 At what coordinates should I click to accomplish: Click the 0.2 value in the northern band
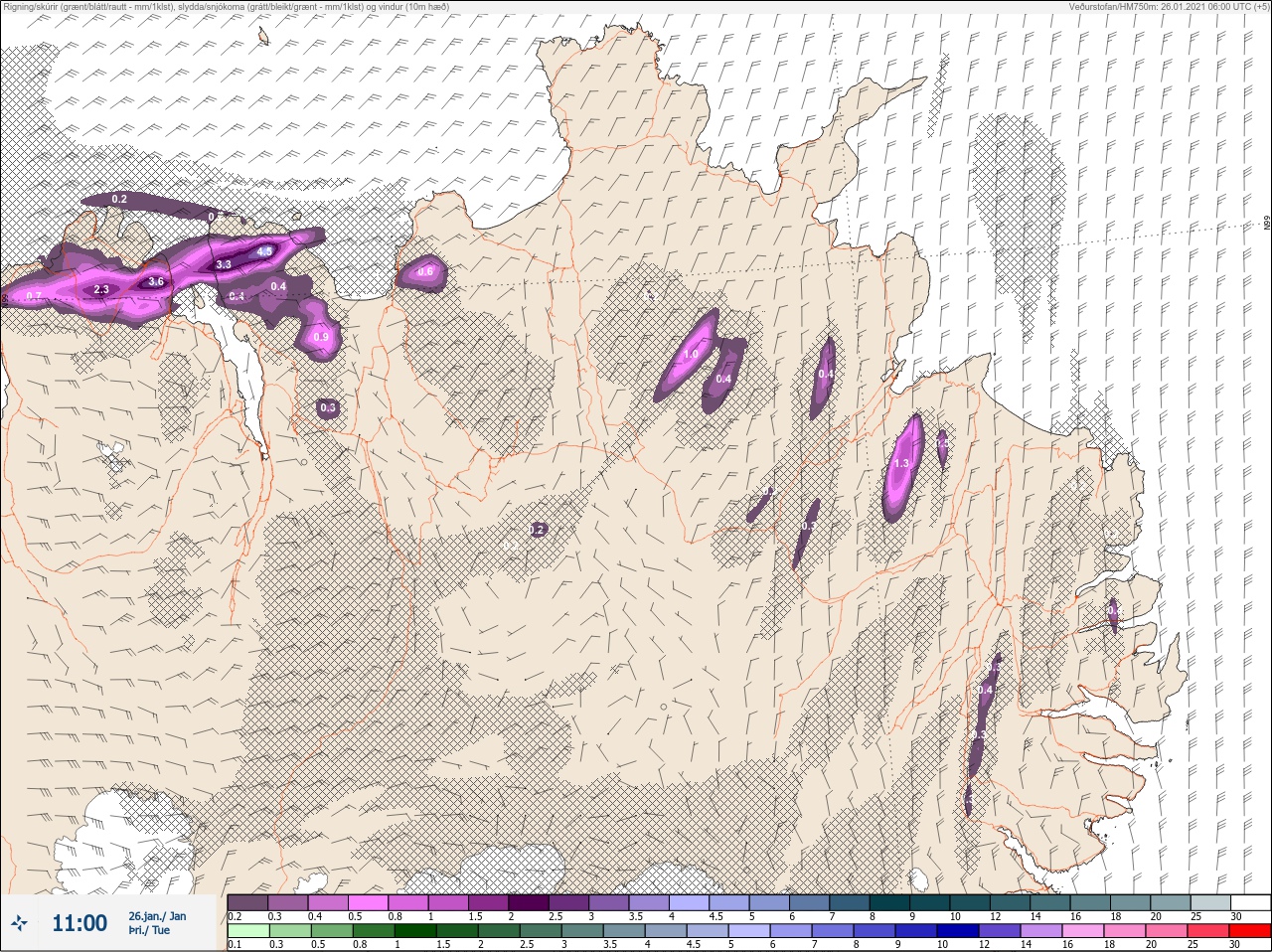click(119, 200)
